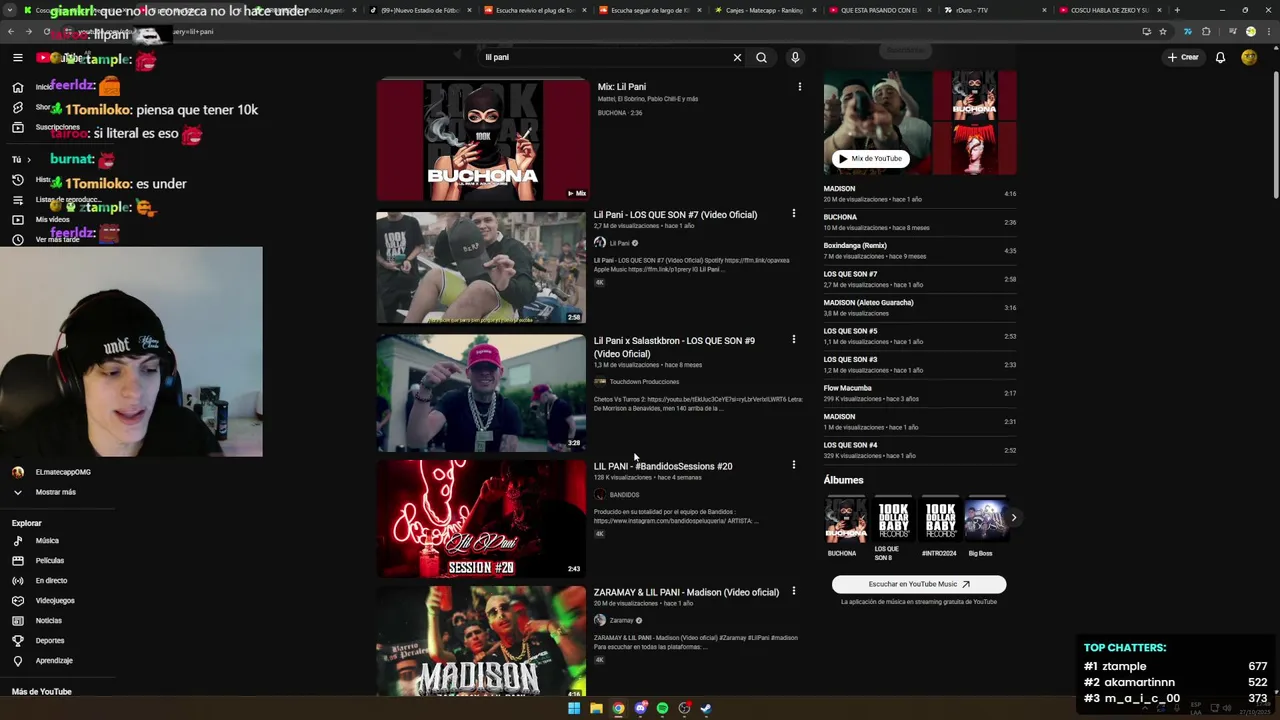Open Spotify from the taskbar
The image size is (1280, 720).
[x=662, y=708]
